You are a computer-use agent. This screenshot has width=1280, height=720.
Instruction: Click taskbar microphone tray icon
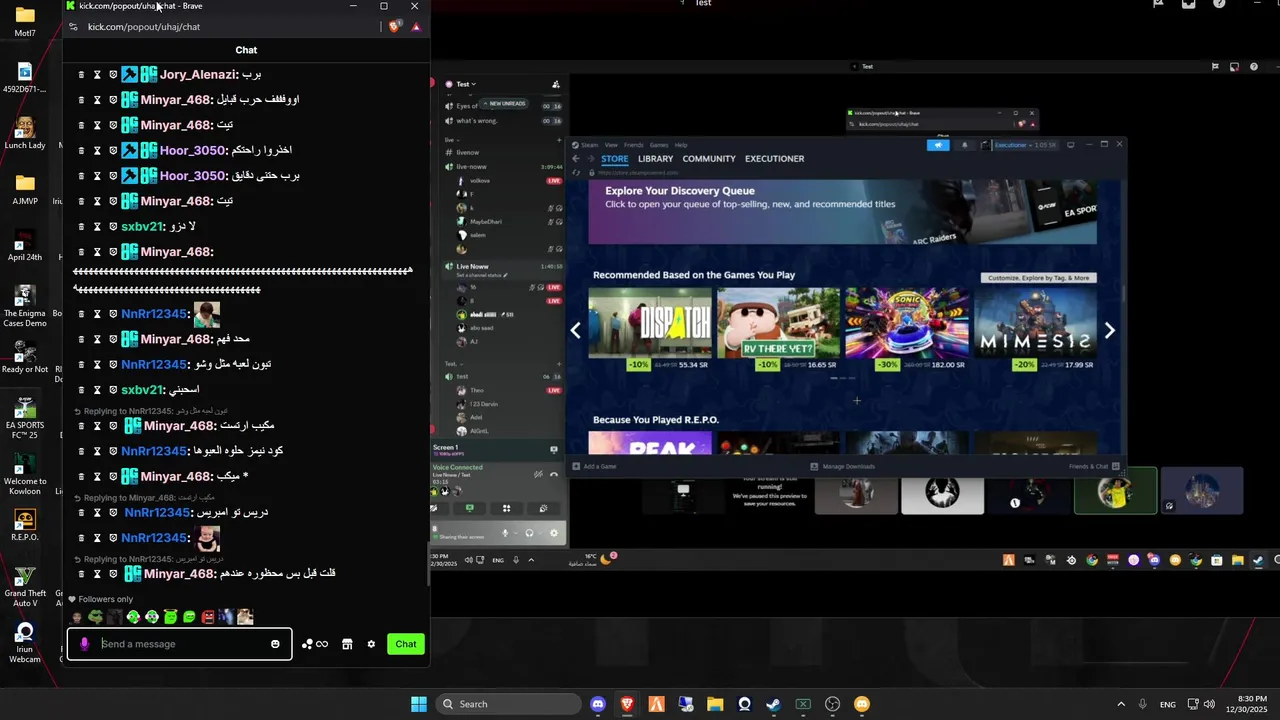(1143, 704)
